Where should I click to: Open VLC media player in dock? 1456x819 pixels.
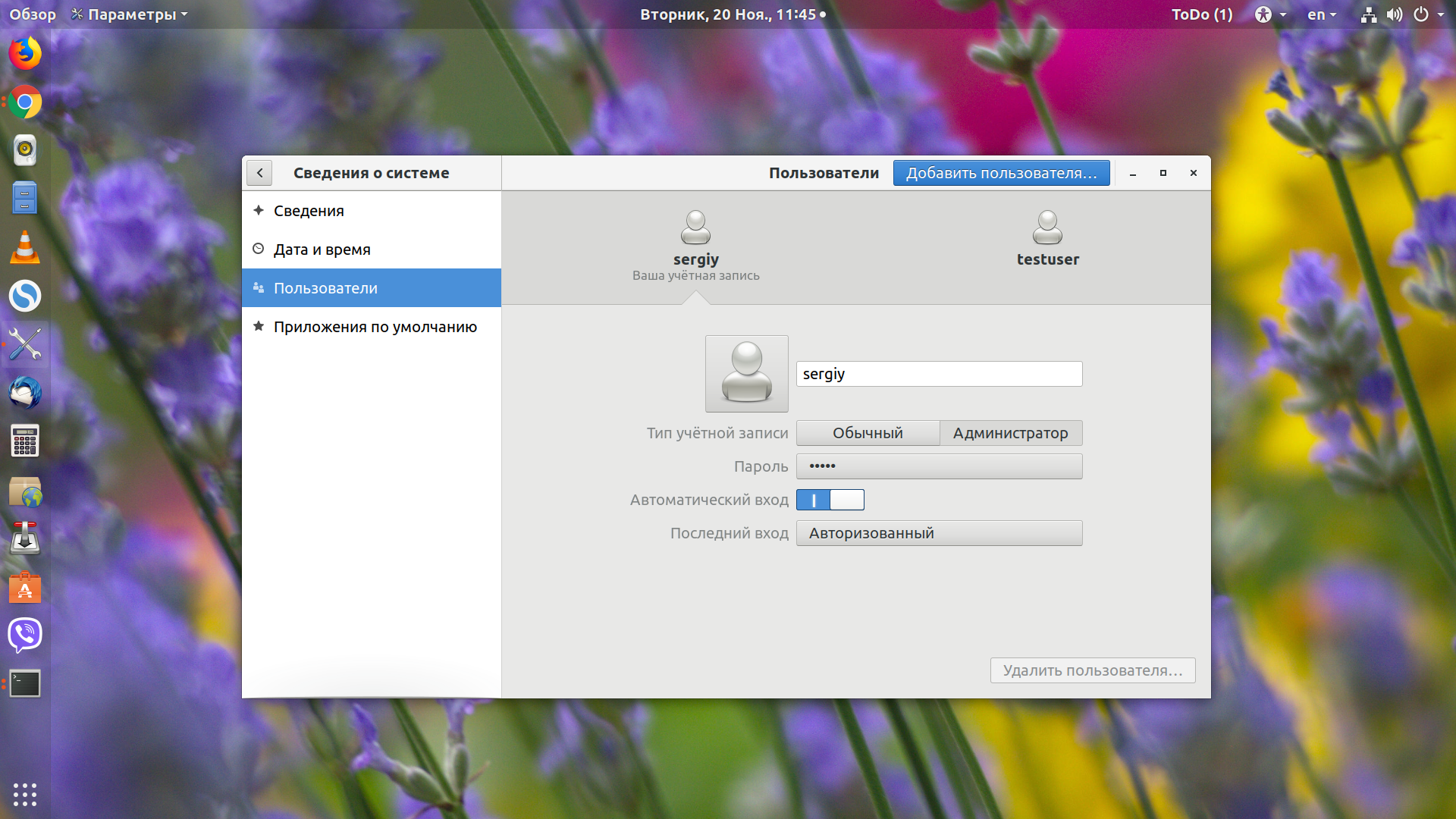point(25,247)
